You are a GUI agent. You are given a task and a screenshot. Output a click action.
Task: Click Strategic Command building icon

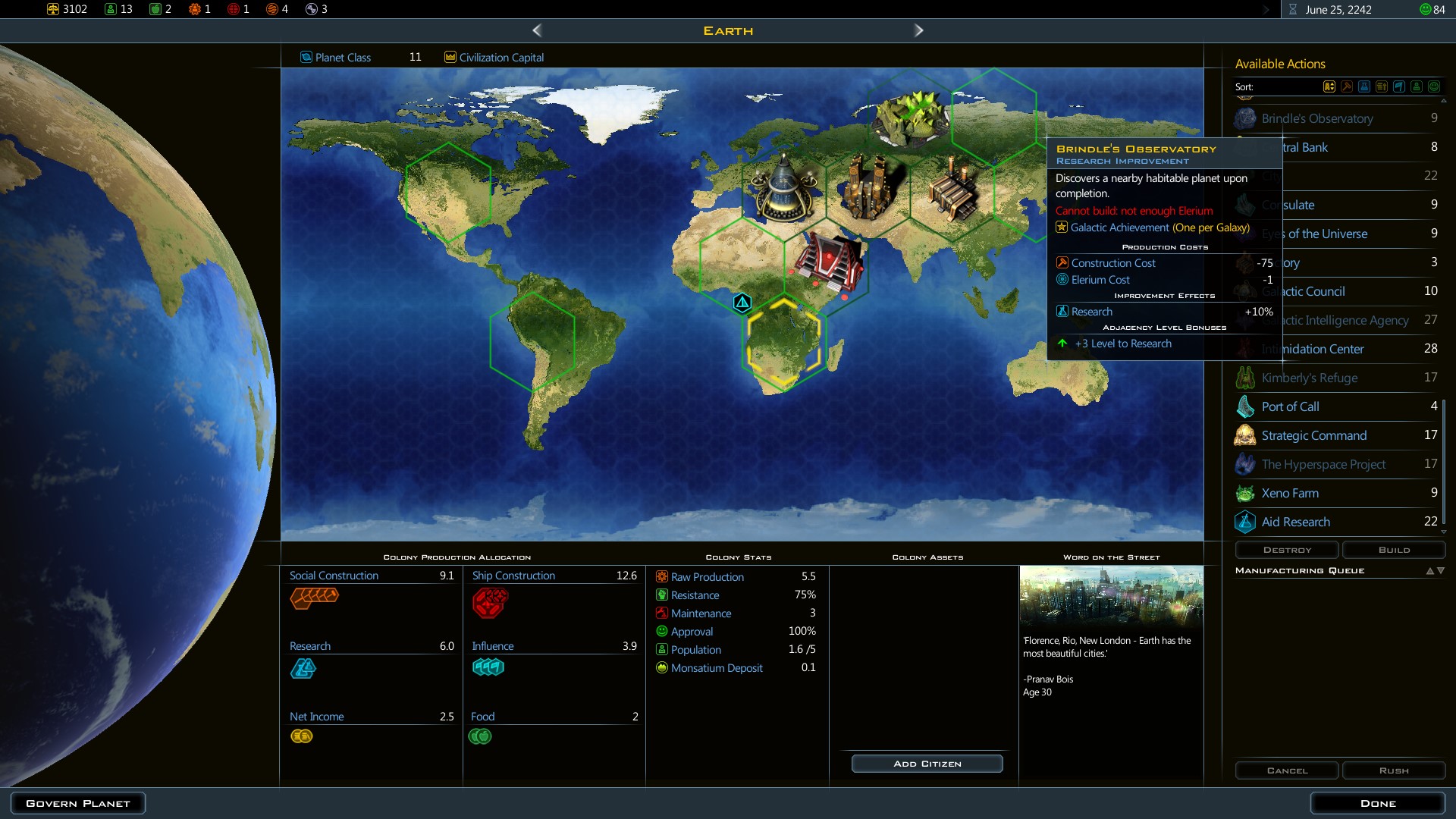(1244, 435)
